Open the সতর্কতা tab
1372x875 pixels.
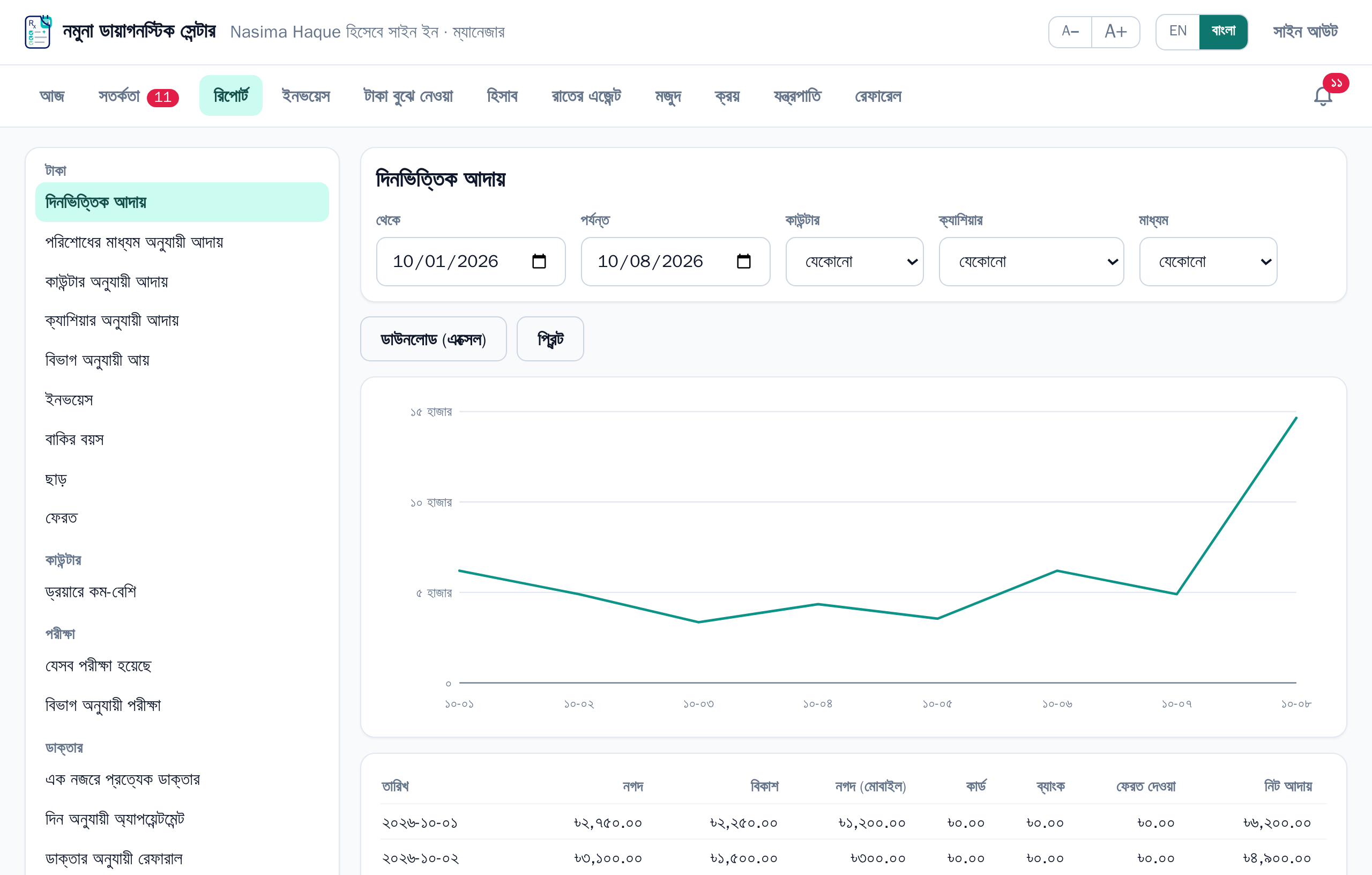pyautogui.click(x=138, y=96)
